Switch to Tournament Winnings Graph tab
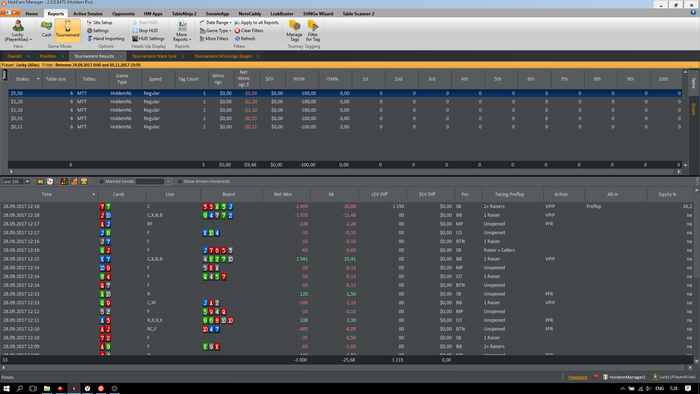This screenshot has height=394, width=700. (x=223, y=56)
